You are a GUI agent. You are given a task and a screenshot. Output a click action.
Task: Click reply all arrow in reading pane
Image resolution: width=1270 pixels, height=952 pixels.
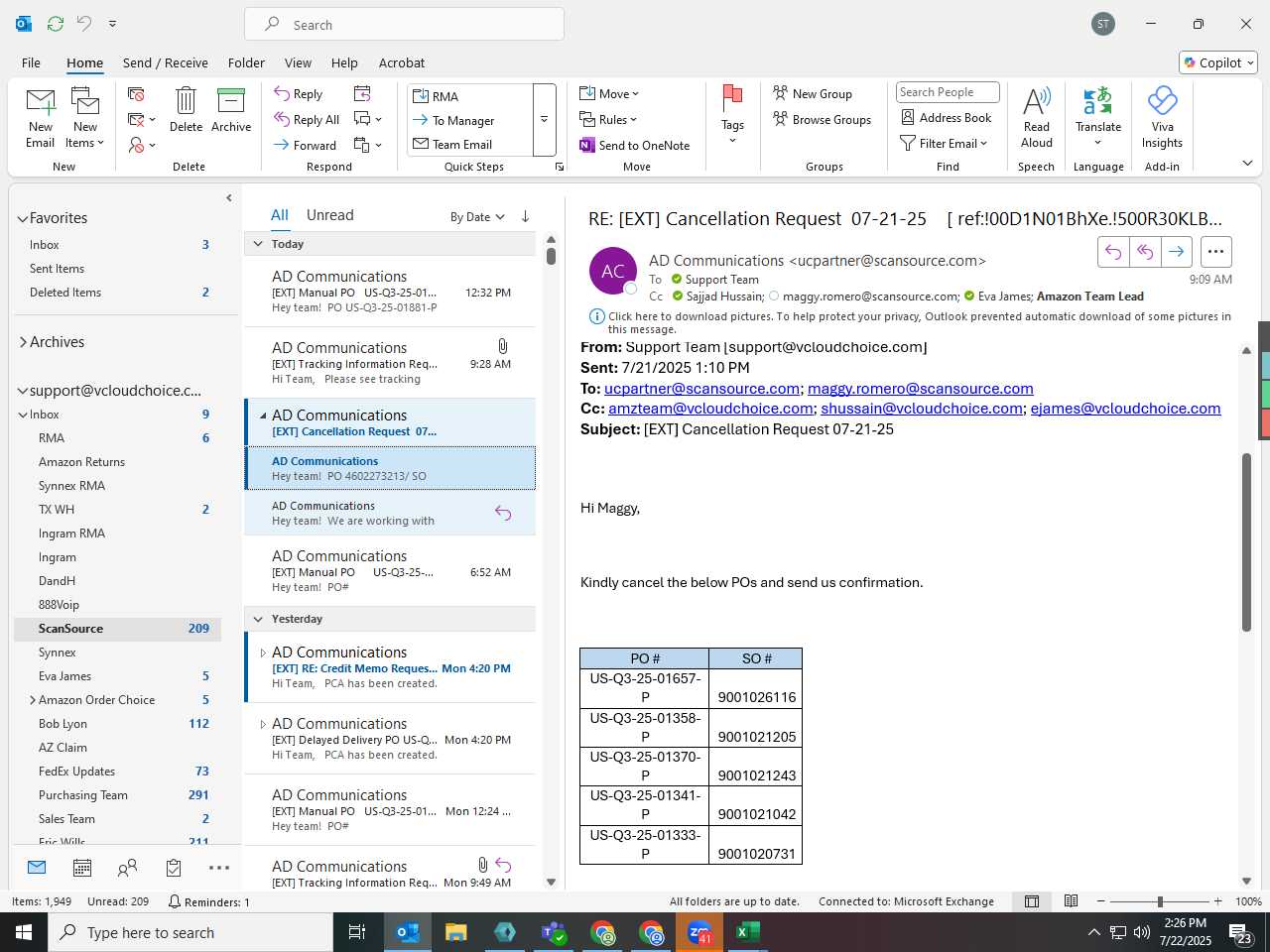tap(1145, 252)
